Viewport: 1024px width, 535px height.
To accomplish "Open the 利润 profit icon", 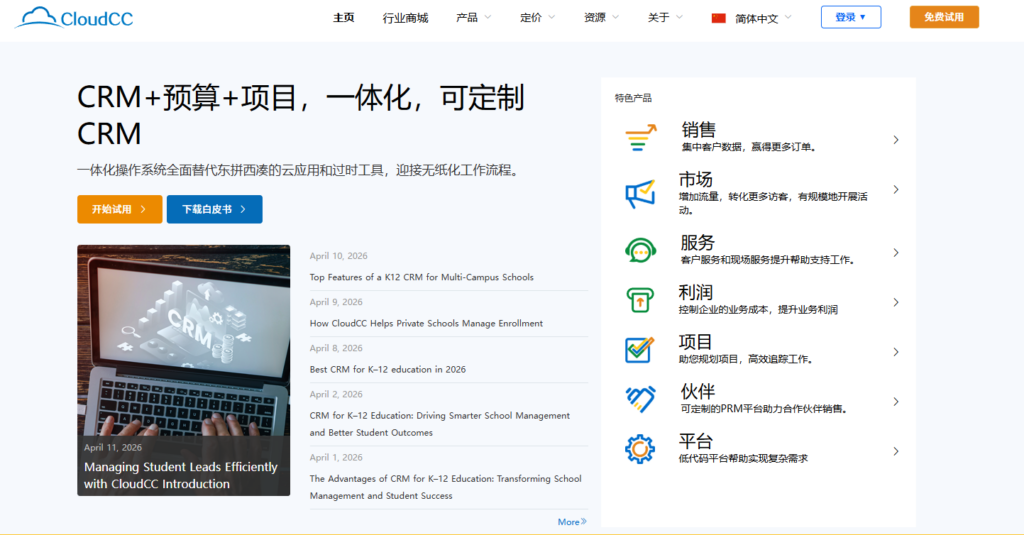I will coord(640,300).
